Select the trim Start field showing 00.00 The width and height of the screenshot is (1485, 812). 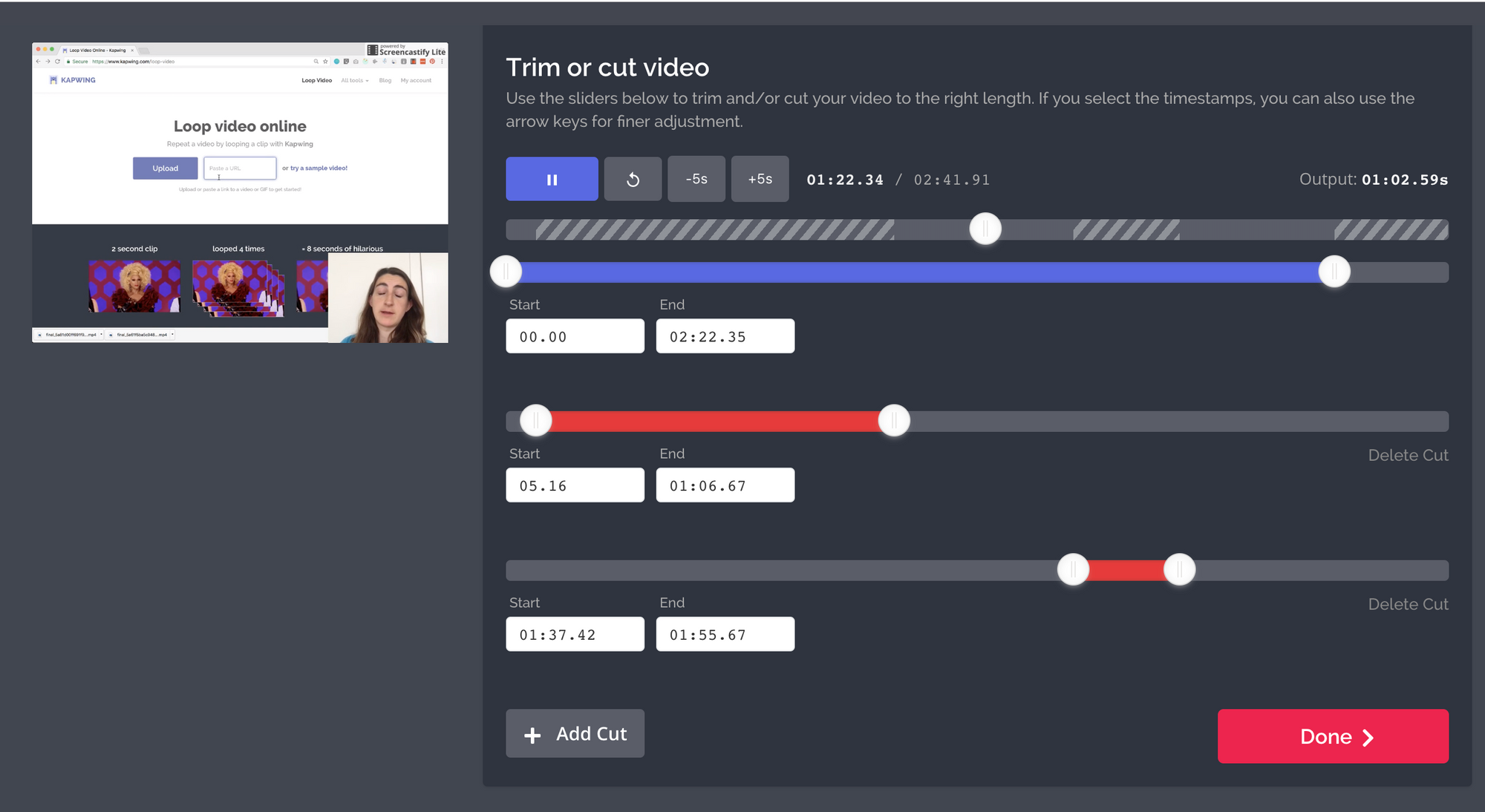(575, 336)
